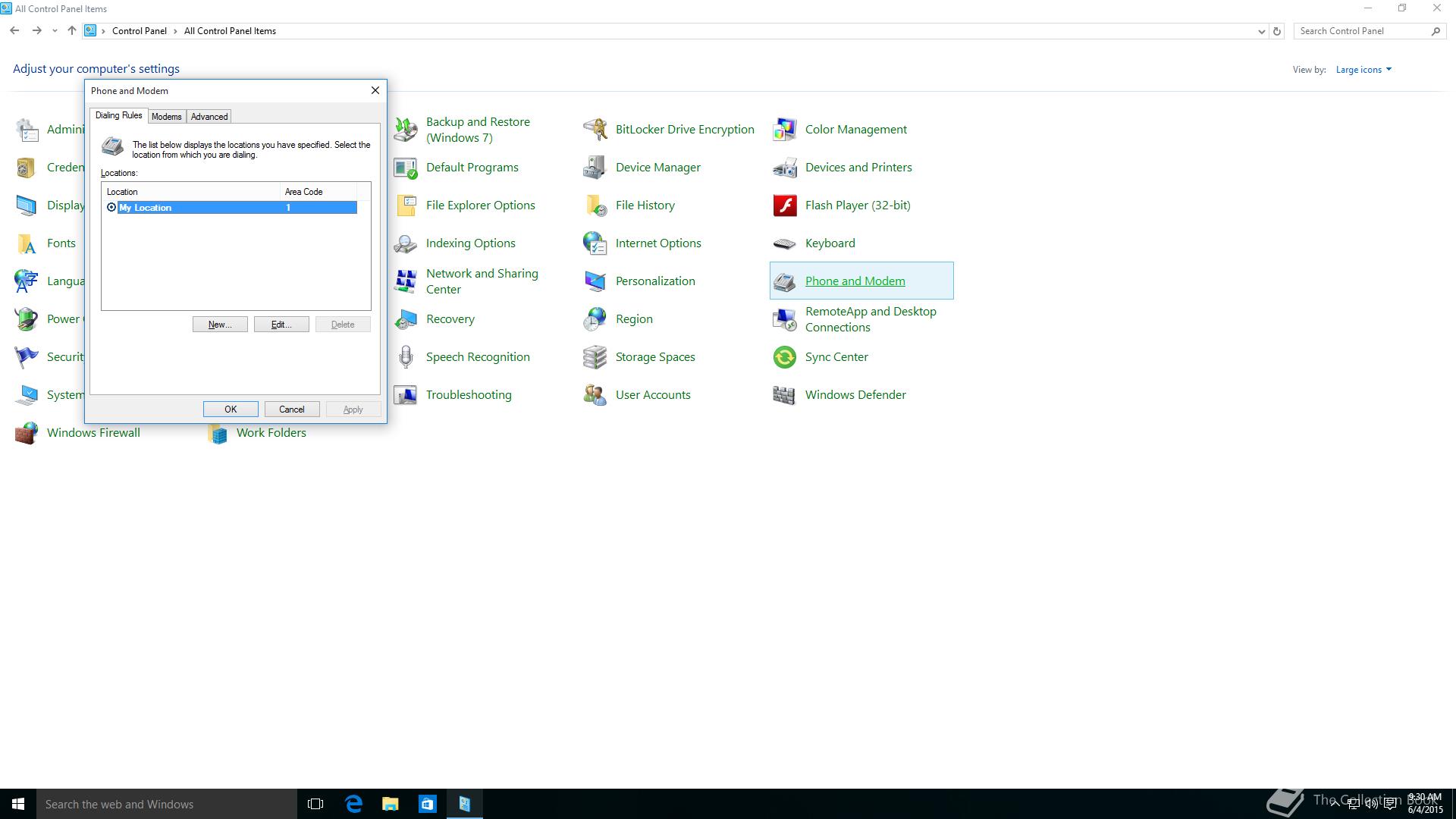The width and height of the screenshot is (1456, 819).
Task: Click the Windows Defender icon
Action: click(x=785, y=395)
